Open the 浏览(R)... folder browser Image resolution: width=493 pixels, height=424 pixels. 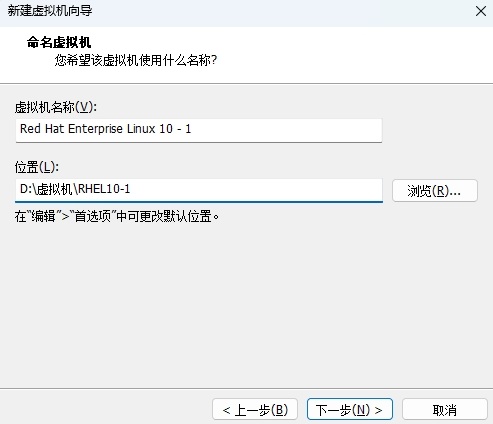[x=435, y=191]
